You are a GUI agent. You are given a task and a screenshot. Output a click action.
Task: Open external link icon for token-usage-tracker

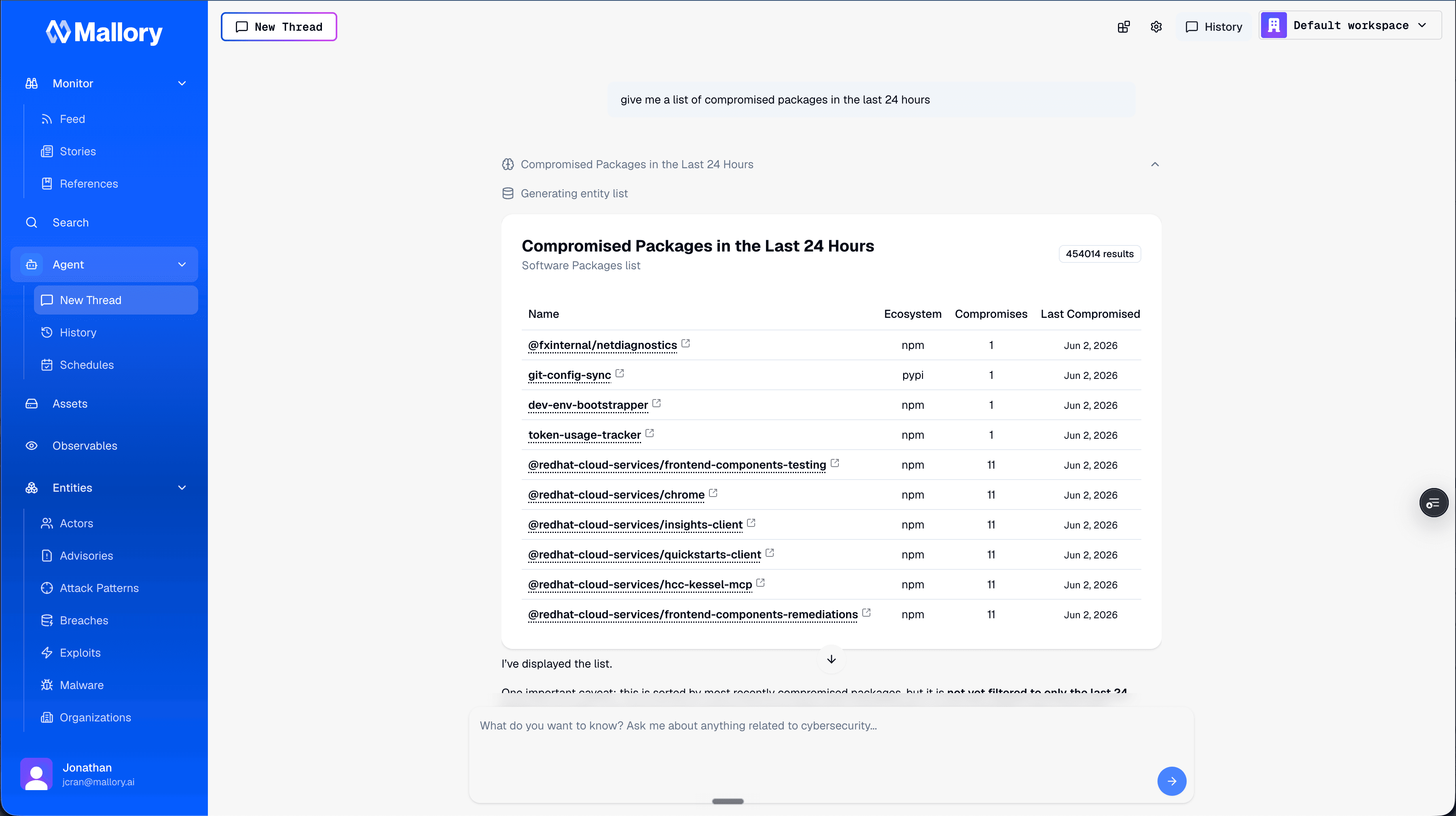[650, 433]
